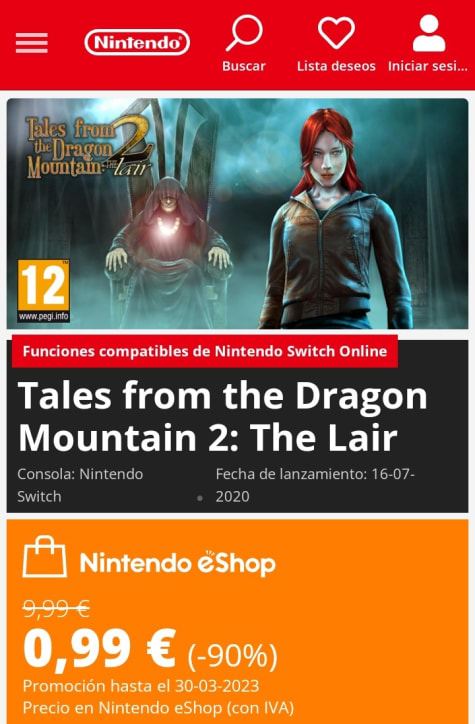Click the crossed-out 9,99 € price
Viewport: 475px width, 724px height.
point(56,608)
